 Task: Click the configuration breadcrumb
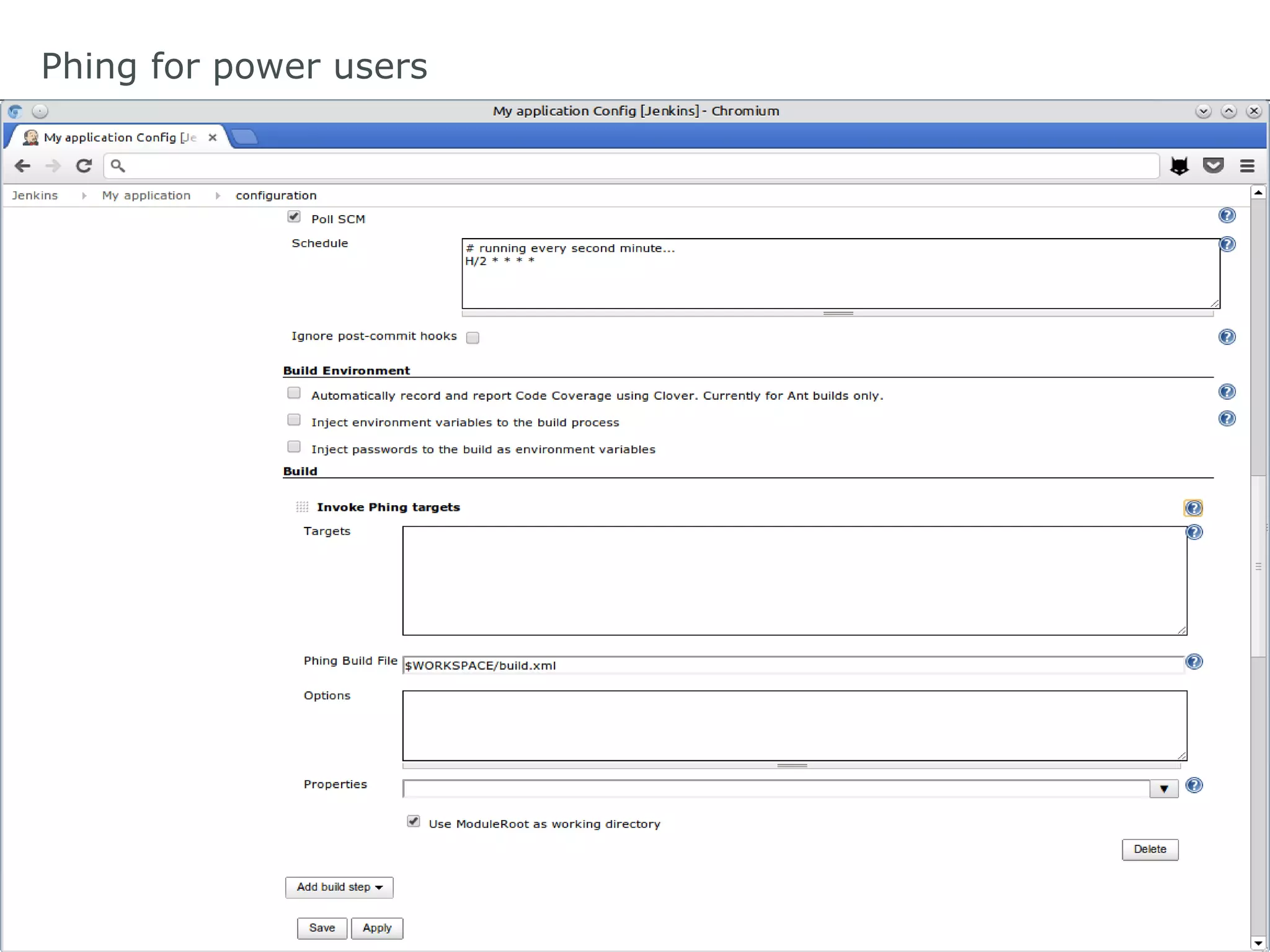tap(276, 196)
